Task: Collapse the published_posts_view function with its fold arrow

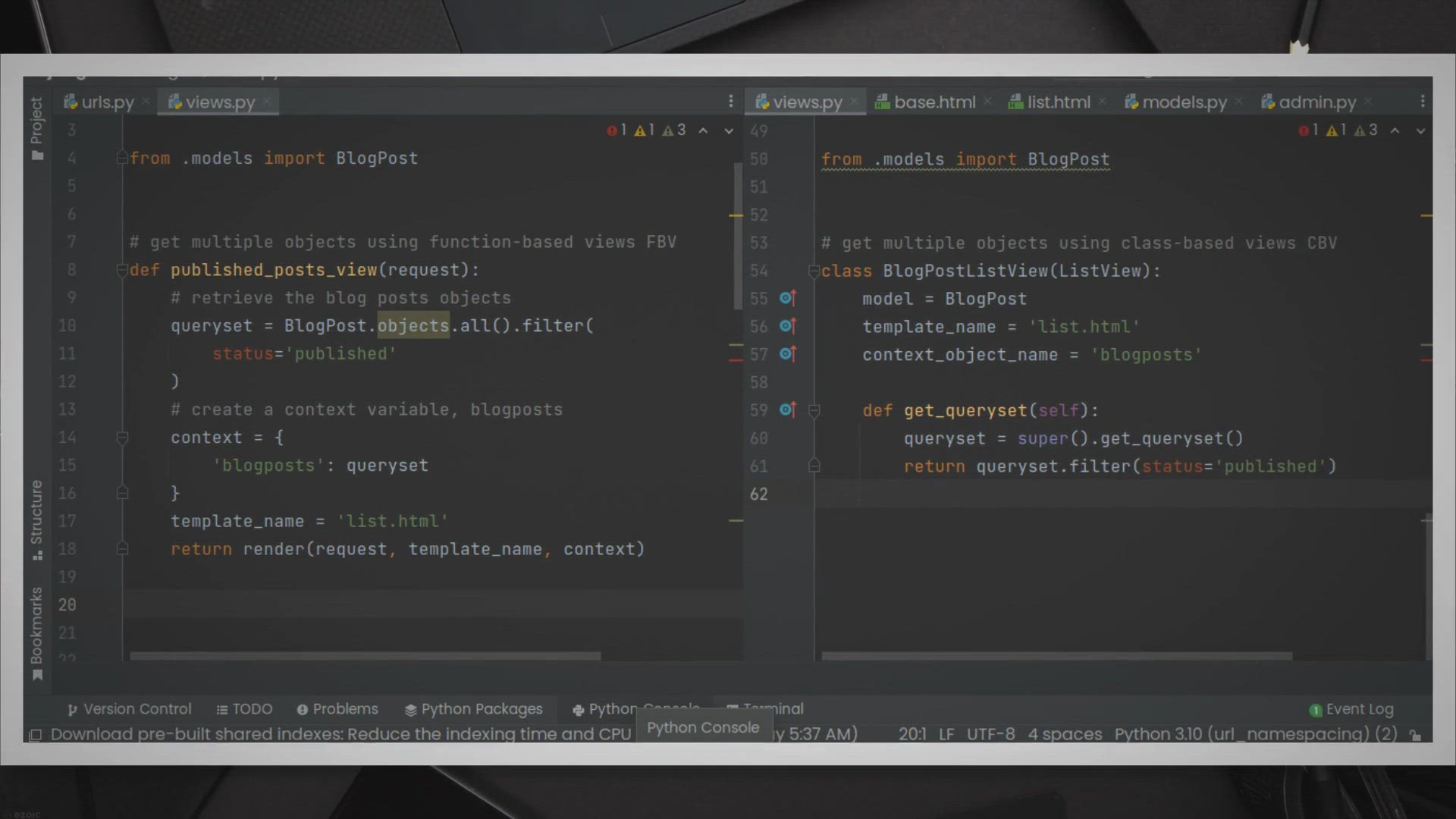Action: click(x=122, y=269)
